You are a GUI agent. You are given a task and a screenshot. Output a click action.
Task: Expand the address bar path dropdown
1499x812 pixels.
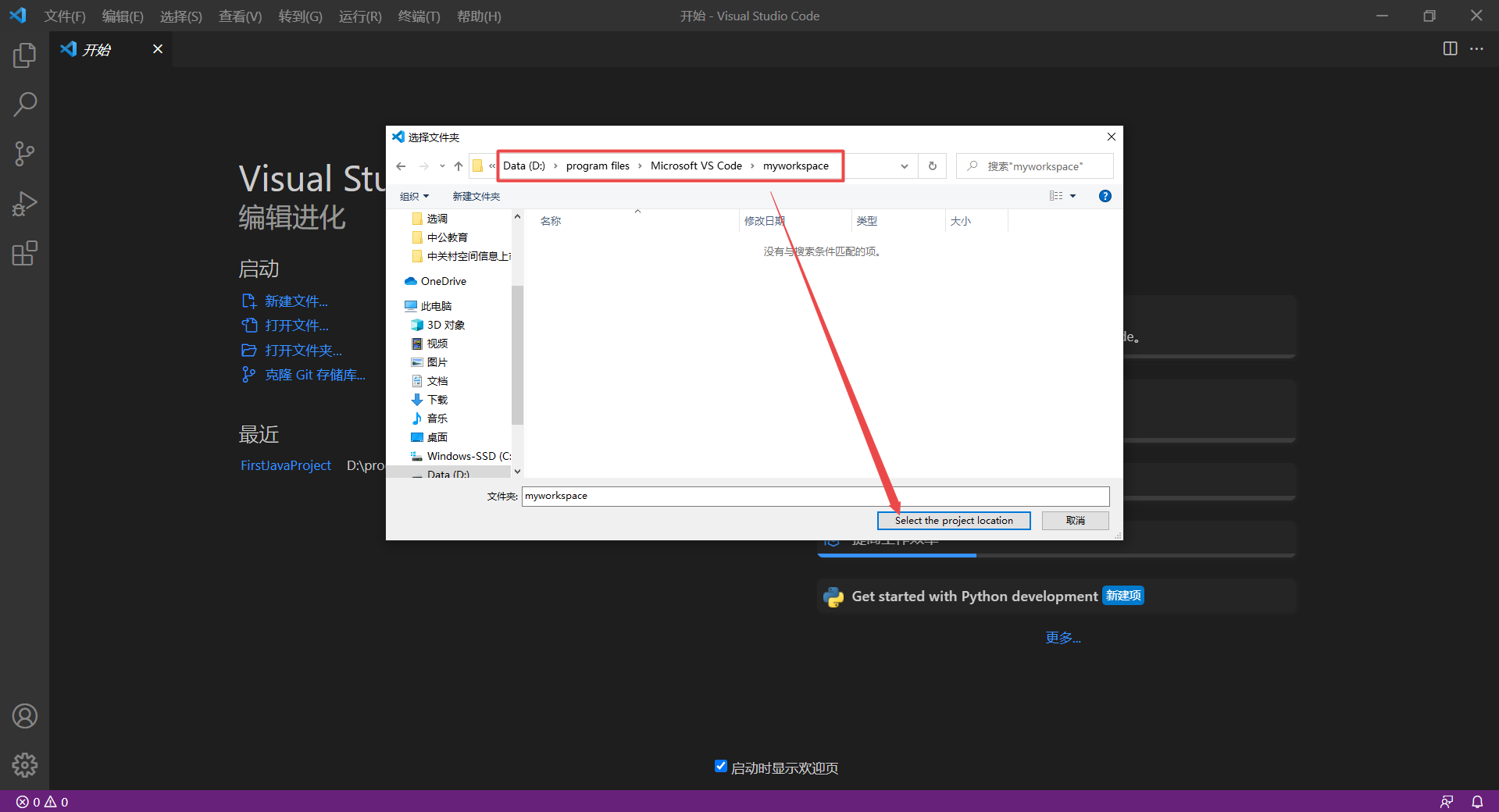[x=904, y=166]
